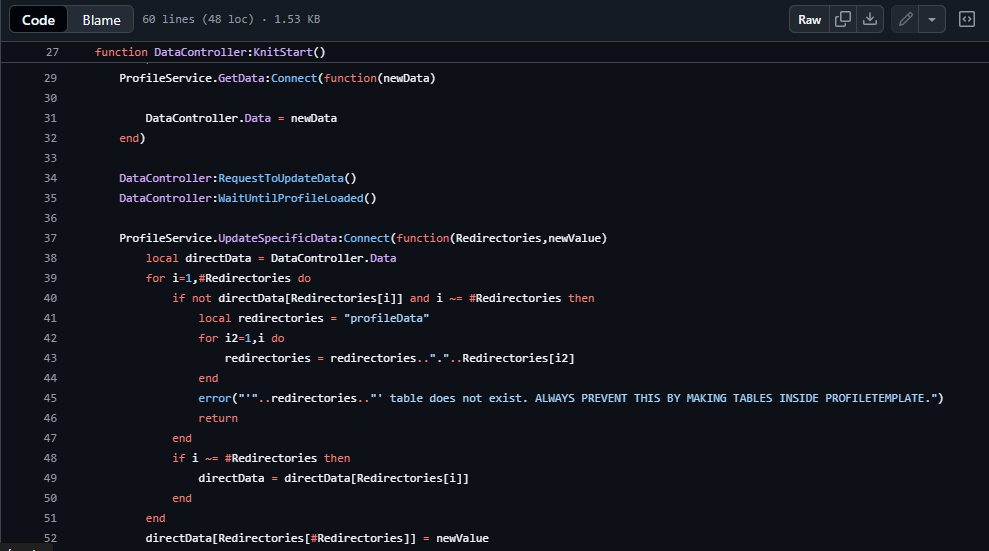
Task: Click the sticky KnitStart function header
Action: [x=240, y=52]
